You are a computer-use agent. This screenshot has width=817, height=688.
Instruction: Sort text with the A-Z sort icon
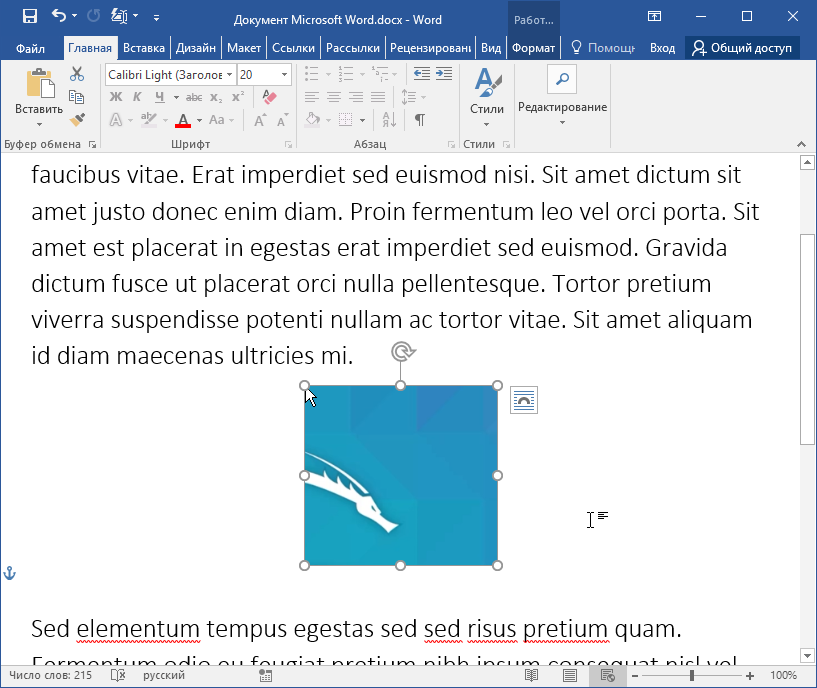(x=389, y=120)
